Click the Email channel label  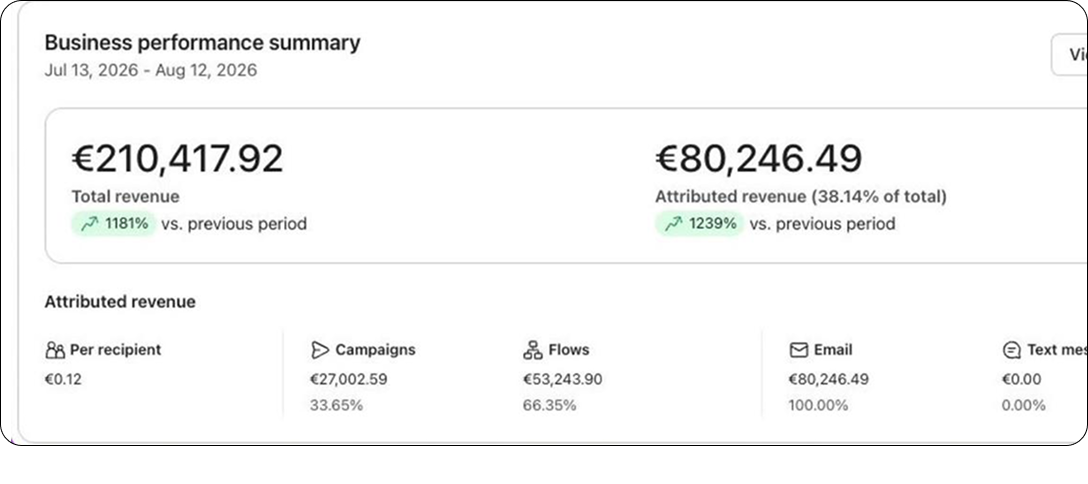click(833, 349)
